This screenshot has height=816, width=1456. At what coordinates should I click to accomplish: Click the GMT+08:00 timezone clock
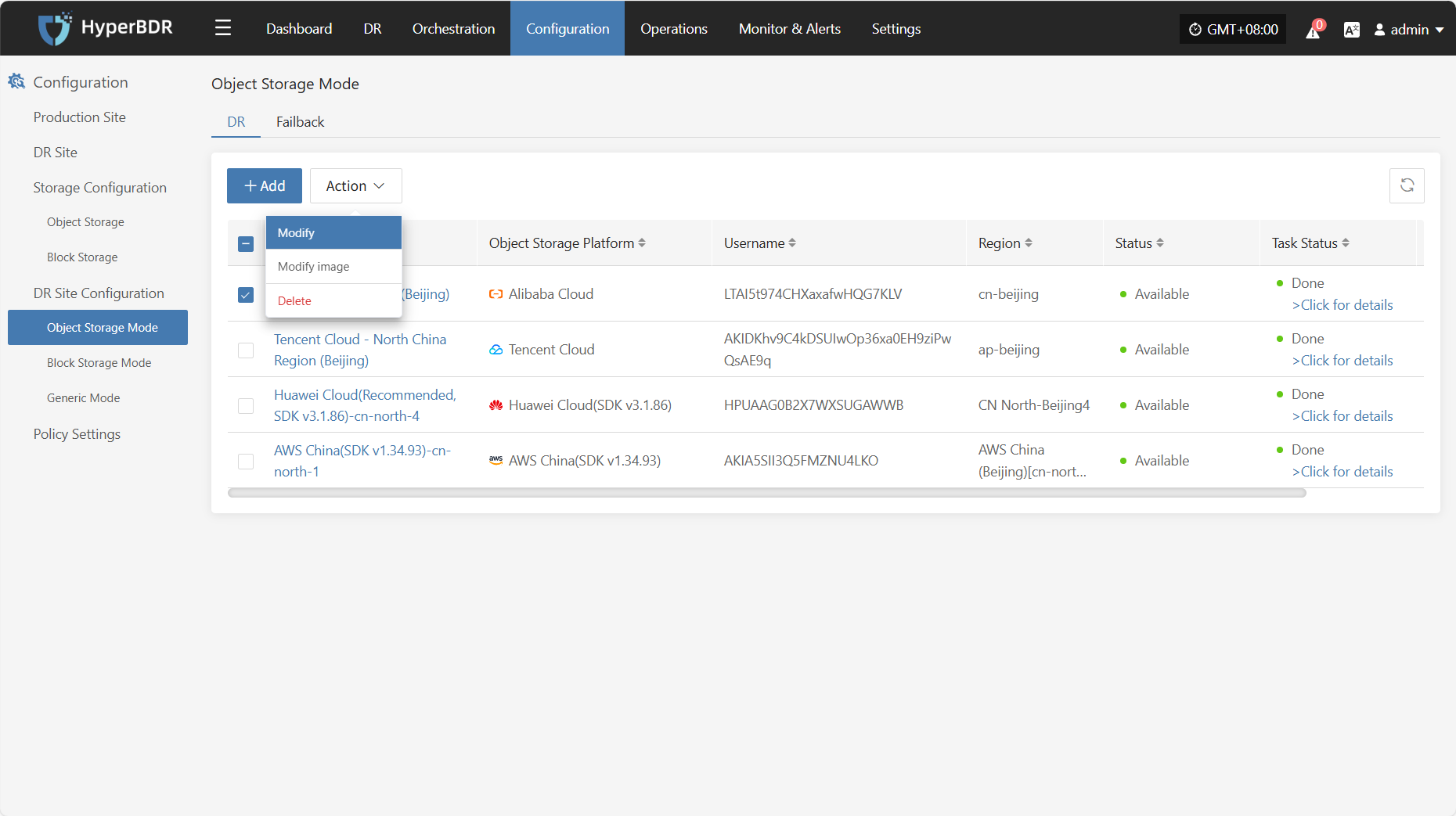coord(1233,29)
